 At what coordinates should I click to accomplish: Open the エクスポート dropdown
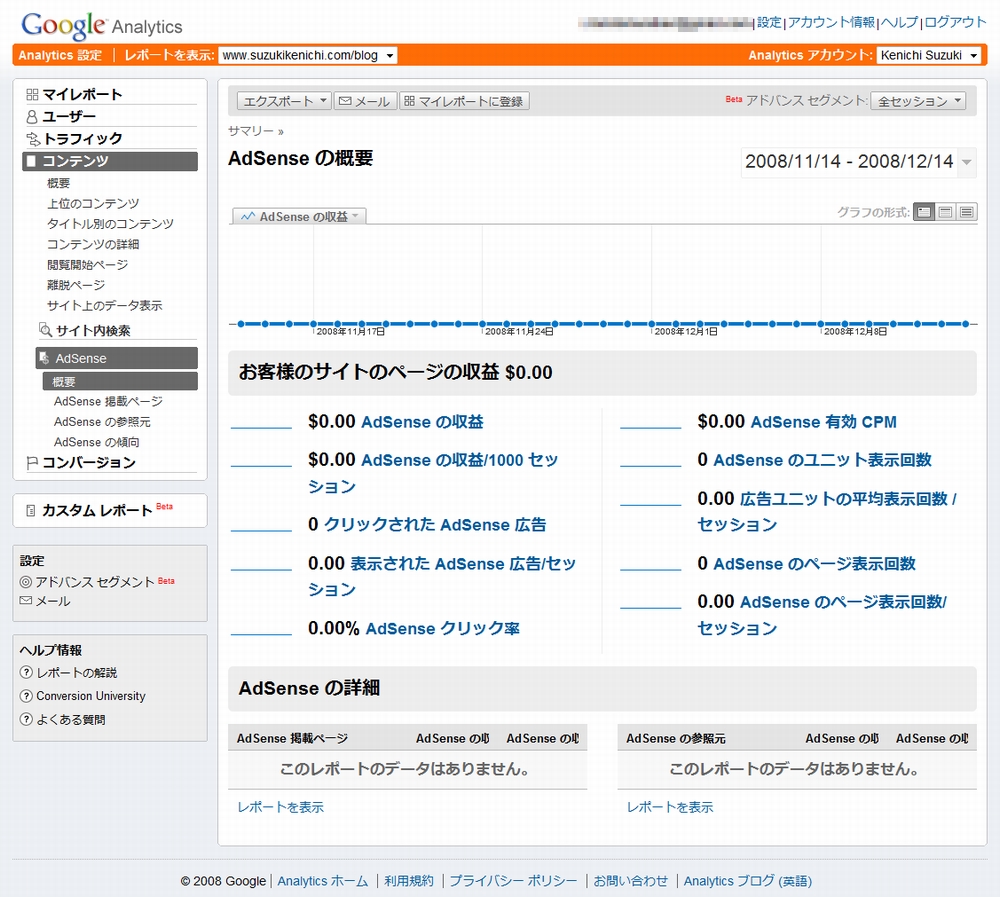tap(284, 101)
